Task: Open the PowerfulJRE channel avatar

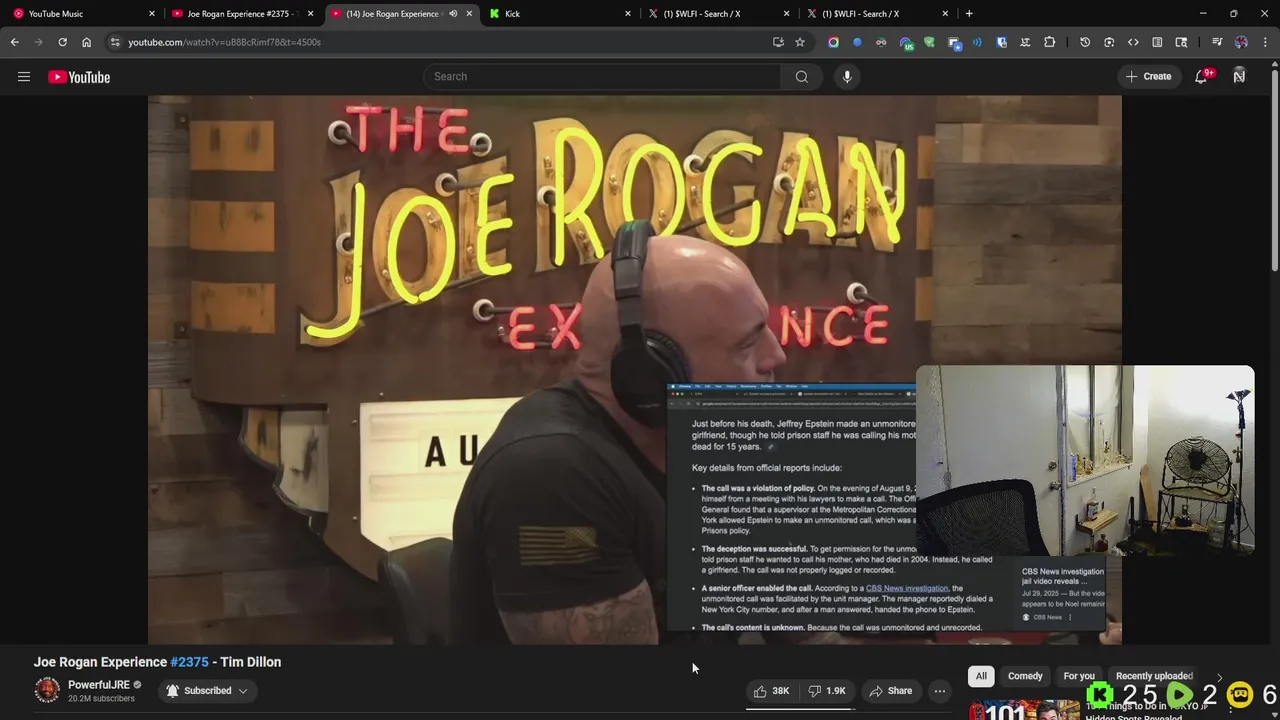Action: [47, 690]
